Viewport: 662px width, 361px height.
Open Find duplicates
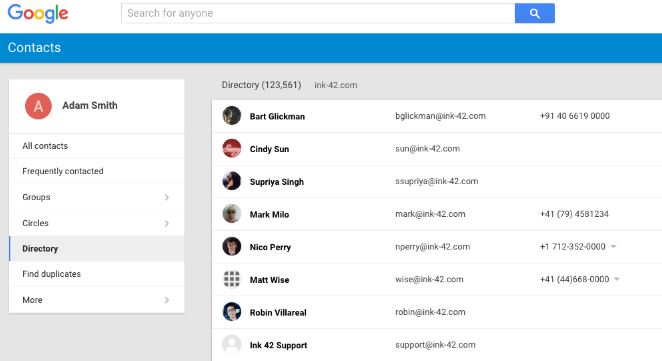[96, 274]
